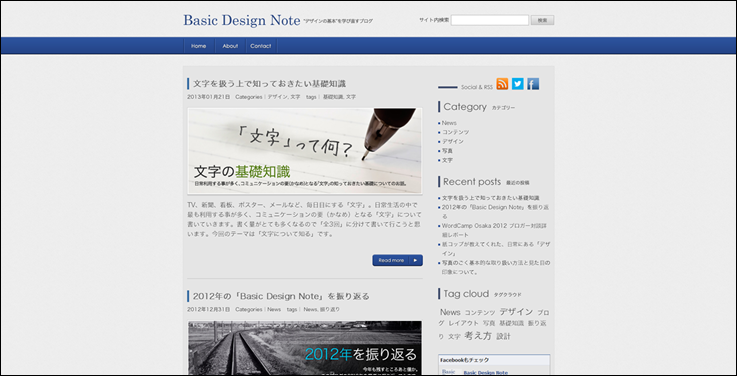Open the News category under second post date

[274, 309]
